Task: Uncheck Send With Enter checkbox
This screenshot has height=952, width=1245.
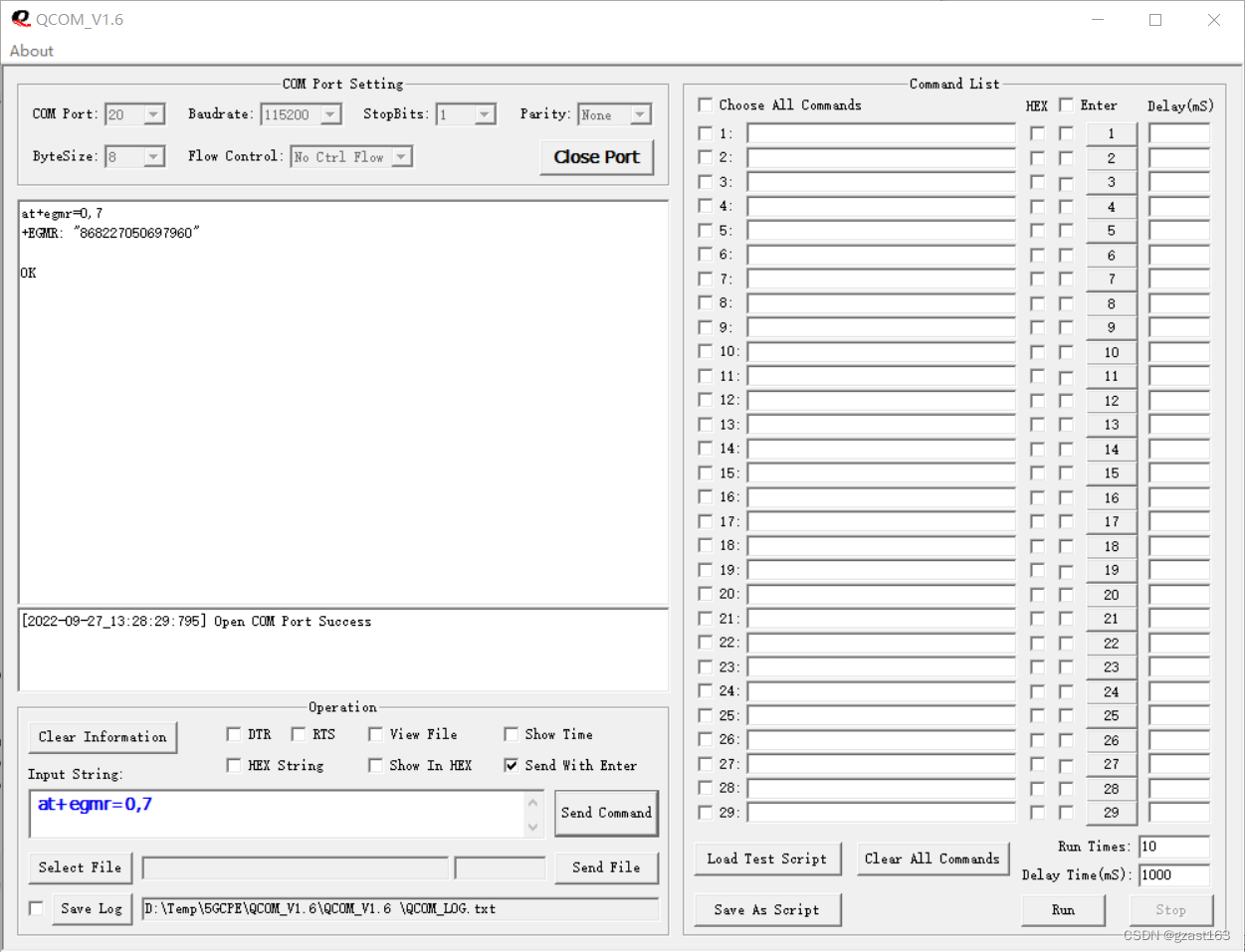Action: click(511, 765)
